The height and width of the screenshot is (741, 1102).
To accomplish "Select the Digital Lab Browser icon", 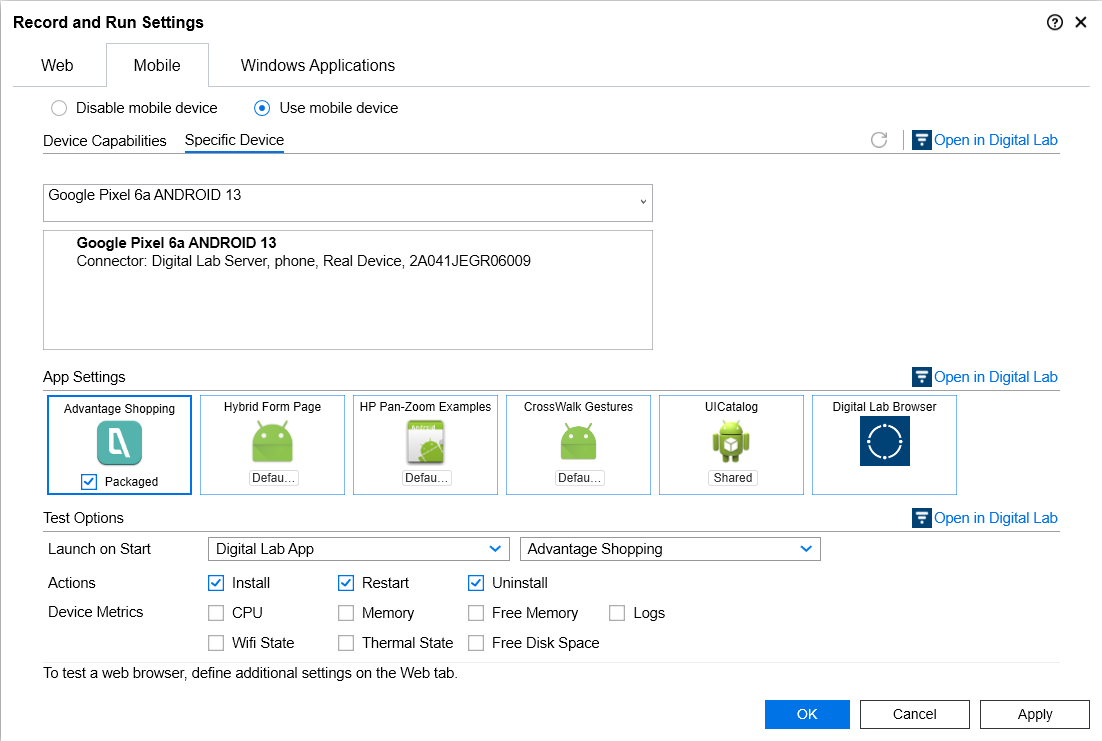I will [x=884, y=441].
